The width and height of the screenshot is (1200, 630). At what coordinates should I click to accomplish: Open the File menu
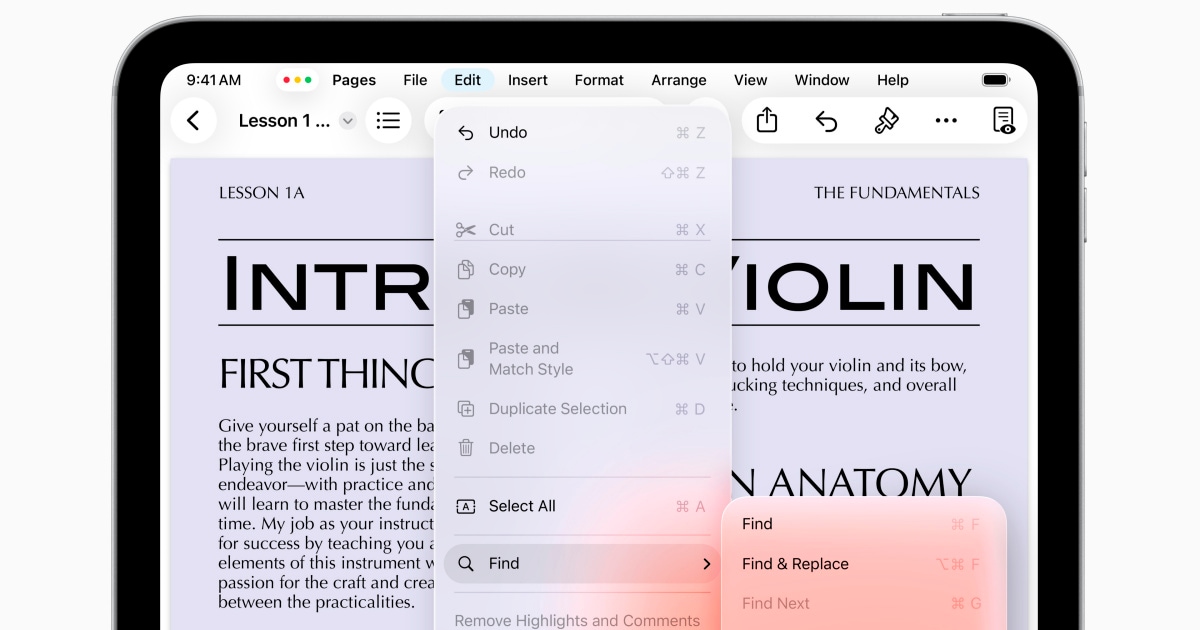tap(415, 80)
